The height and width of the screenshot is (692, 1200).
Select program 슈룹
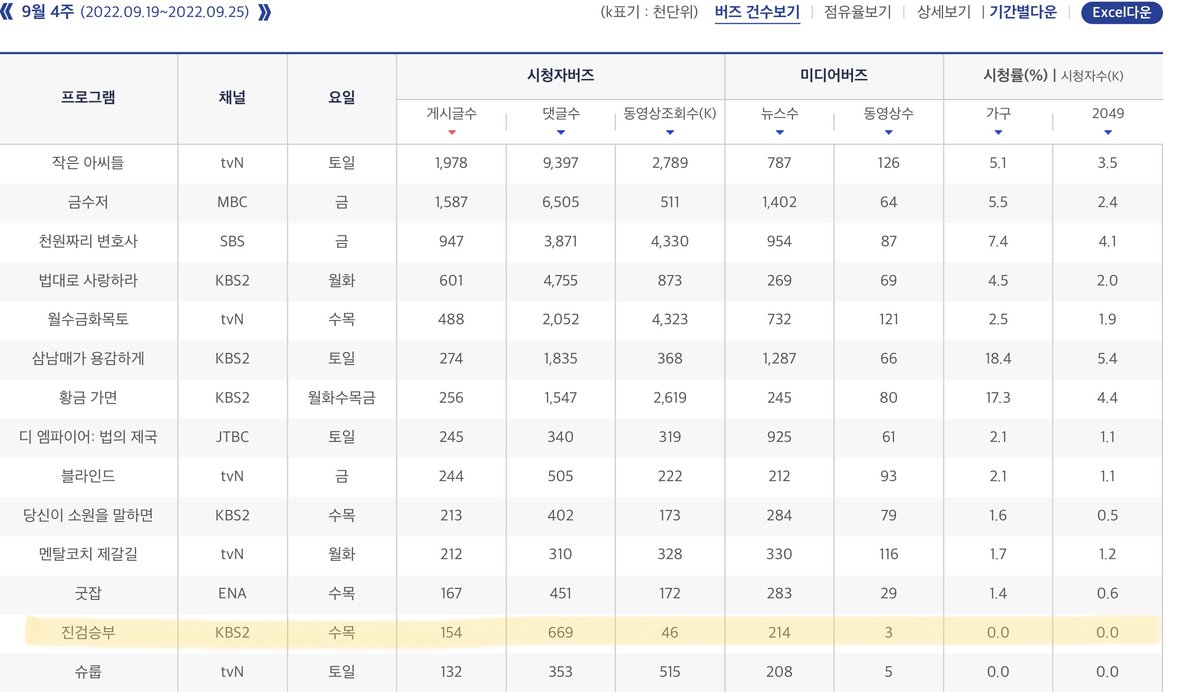coord(88,672)
